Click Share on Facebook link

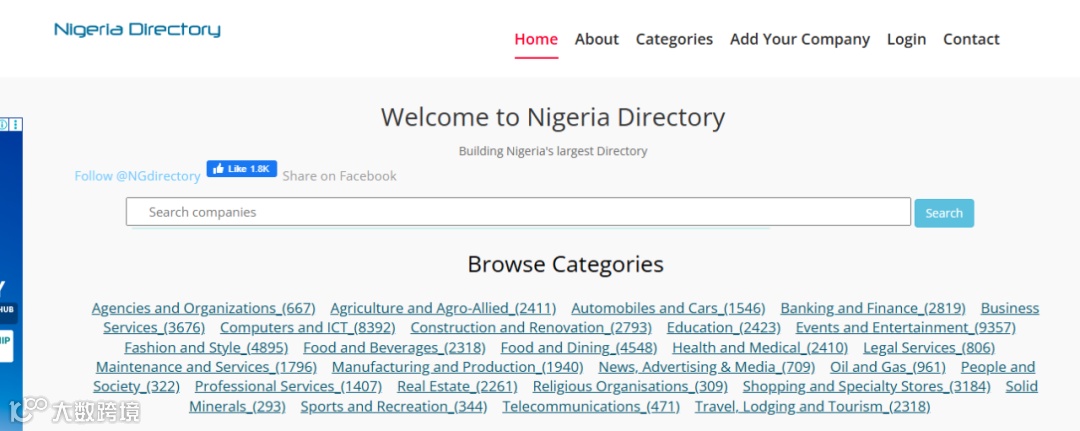point(340,176)
